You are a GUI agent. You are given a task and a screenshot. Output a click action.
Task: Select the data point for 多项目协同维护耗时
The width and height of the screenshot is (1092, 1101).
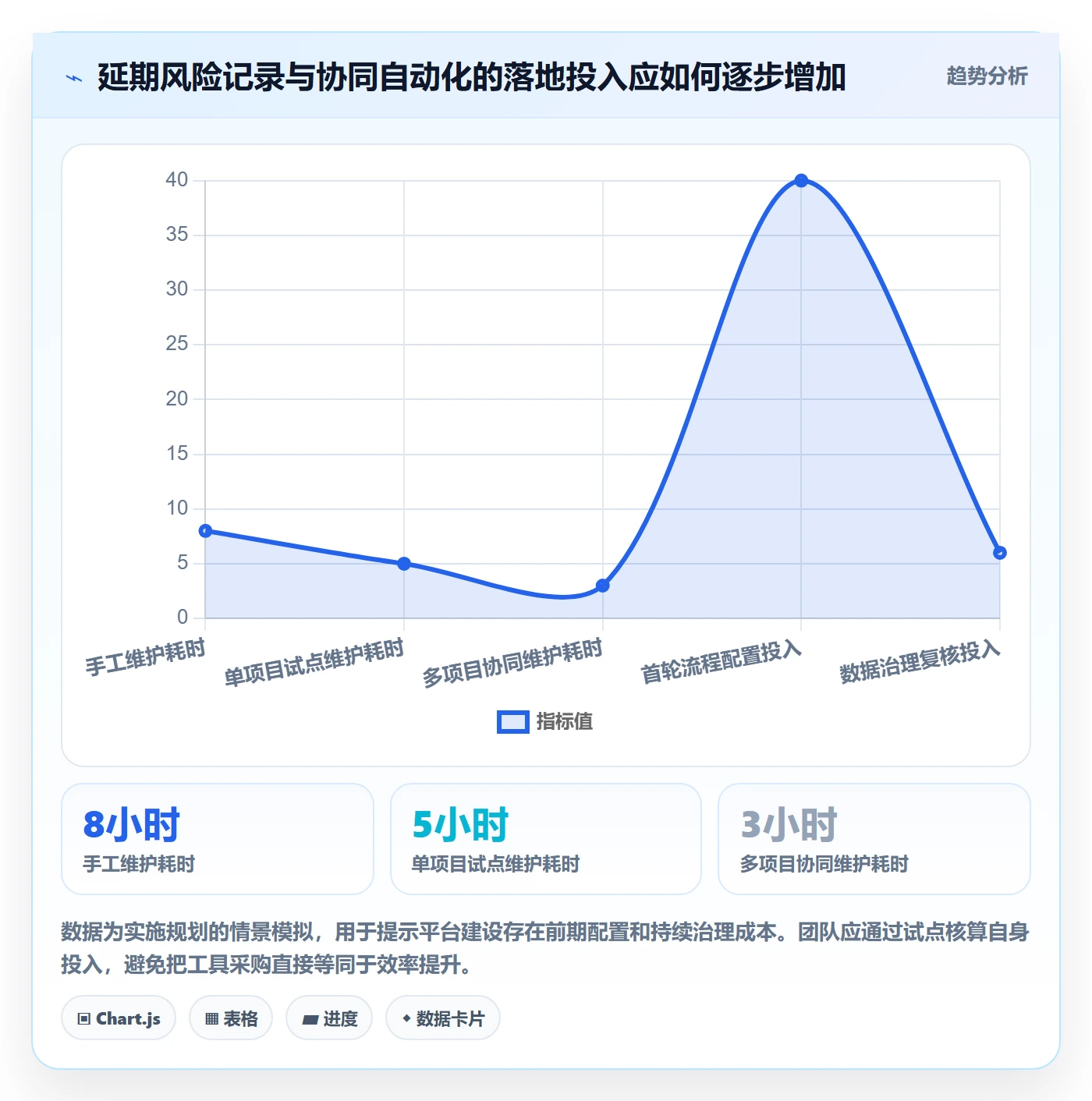603,586
